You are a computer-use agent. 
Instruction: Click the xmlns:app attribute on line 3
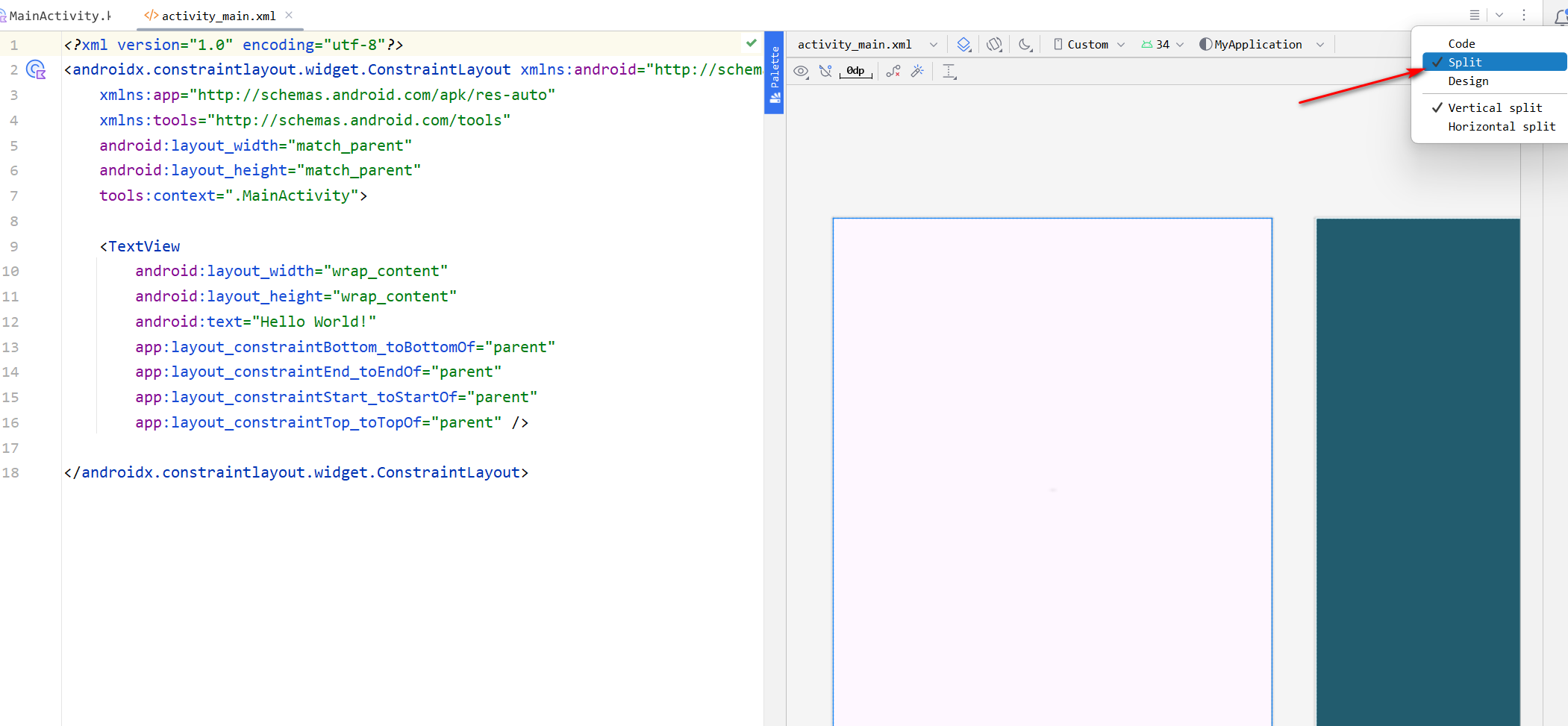coord(328,95)
